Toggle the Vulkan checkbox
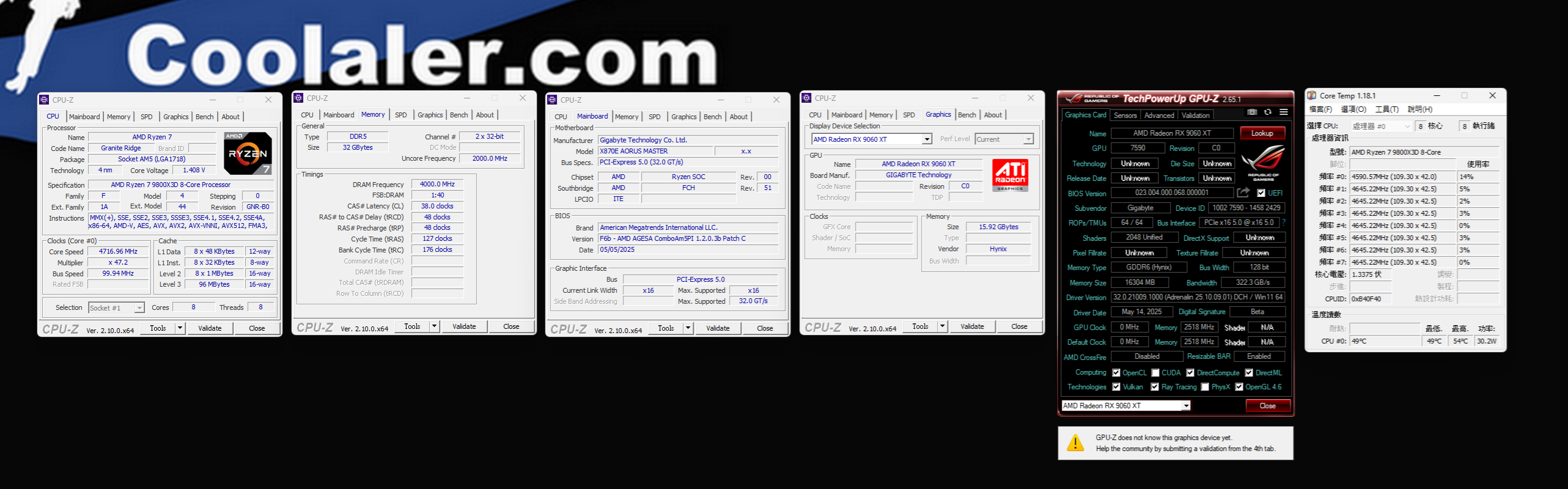1568x489 pixels. pos(1116,387)
